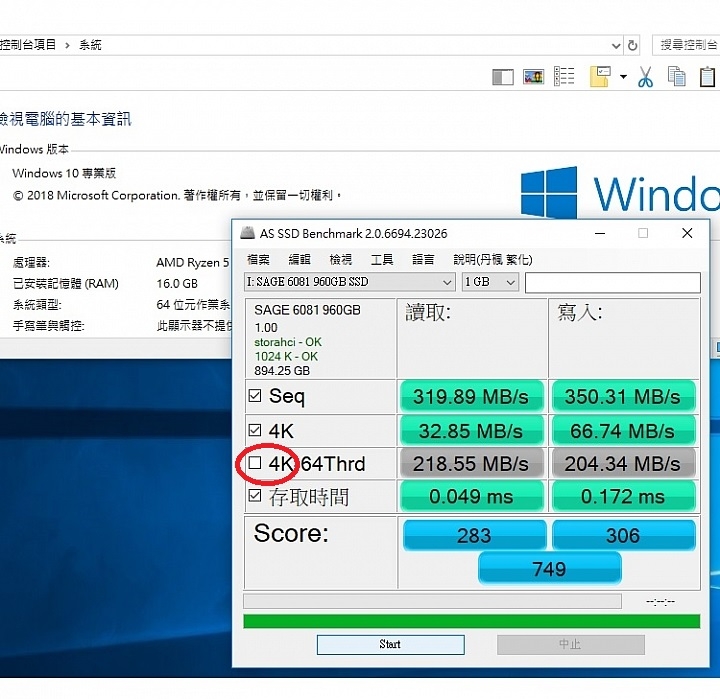Click the storahci - OK driver text
Viewport: 720px width, 699px height.
tap(288, 342)
